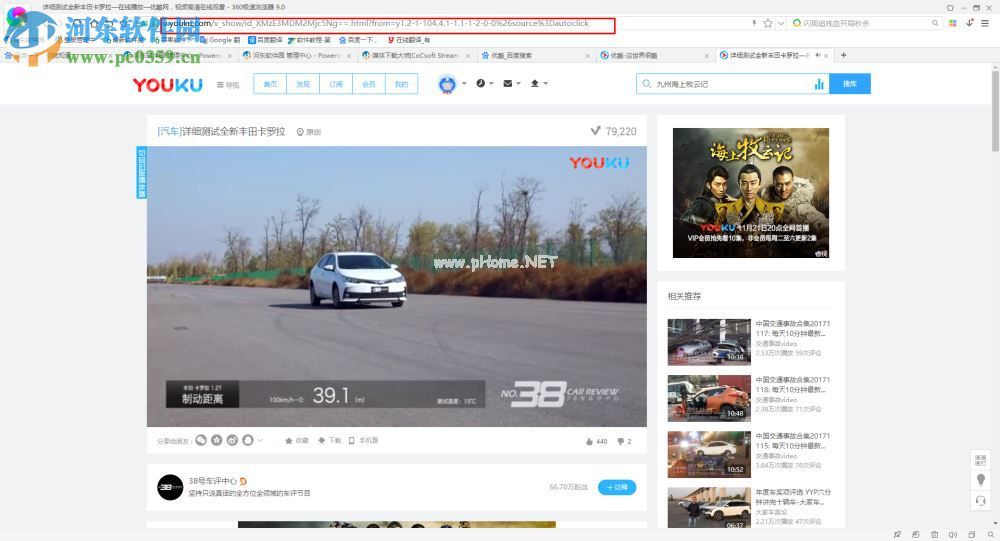Close the active Toyota Corolla video tab
The image size is (1000, 541).
tap(827, 56)
